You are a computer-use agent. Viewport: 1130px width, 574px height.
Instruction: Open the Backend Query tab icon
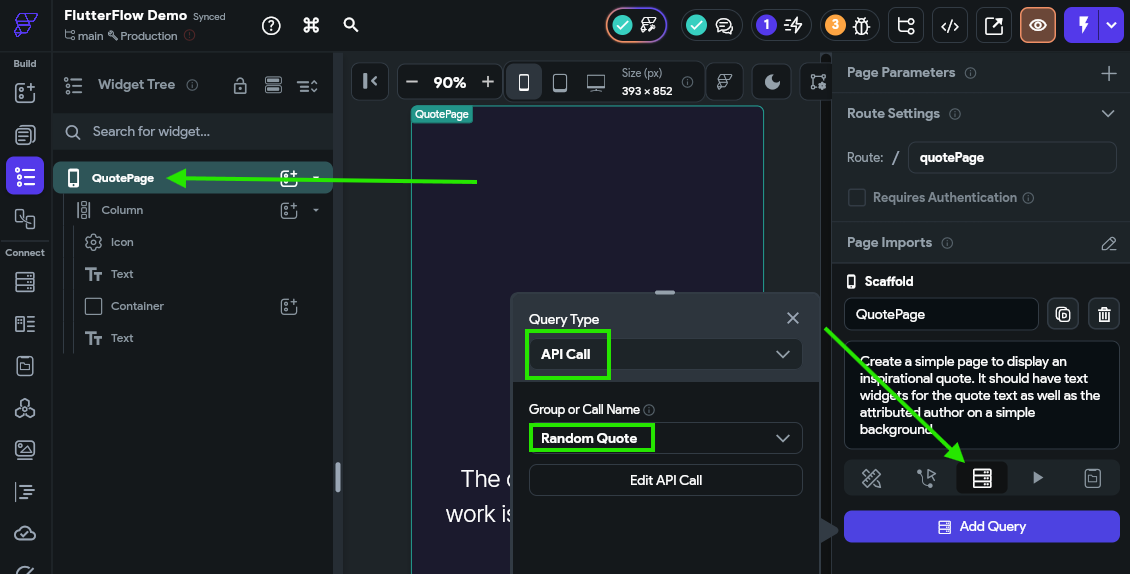982,478
